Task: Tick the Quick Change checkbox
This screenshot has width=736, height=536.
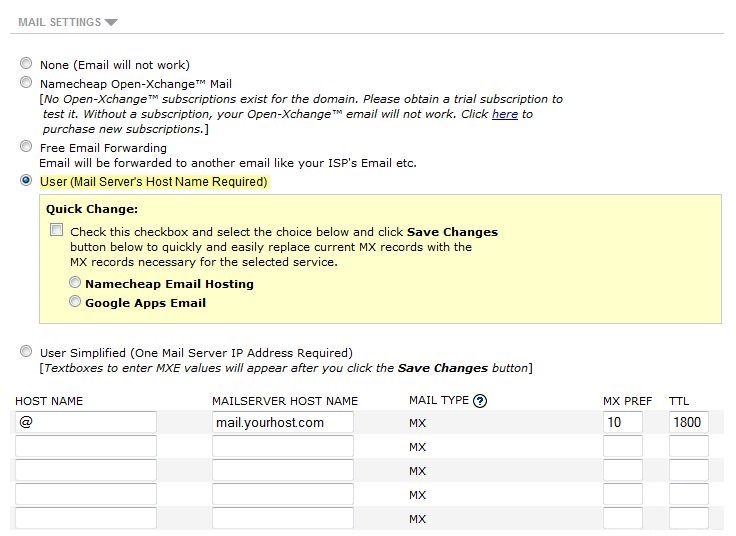Action: (x=56, y=230)
